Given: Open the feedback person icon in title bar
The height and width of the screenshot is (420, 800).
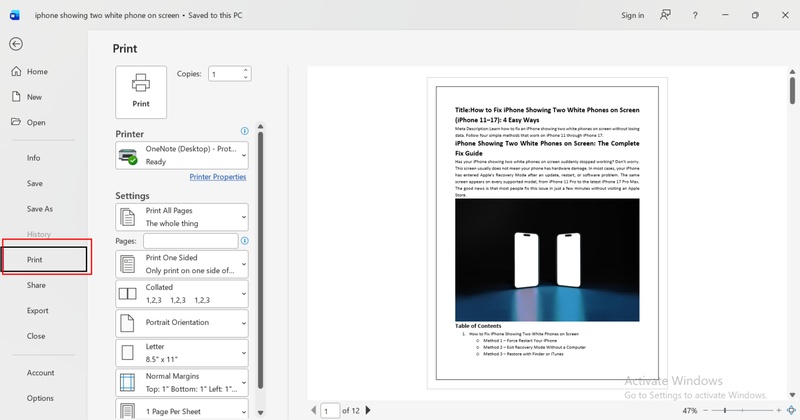Looking at the screenshot, I should (665, 15).
